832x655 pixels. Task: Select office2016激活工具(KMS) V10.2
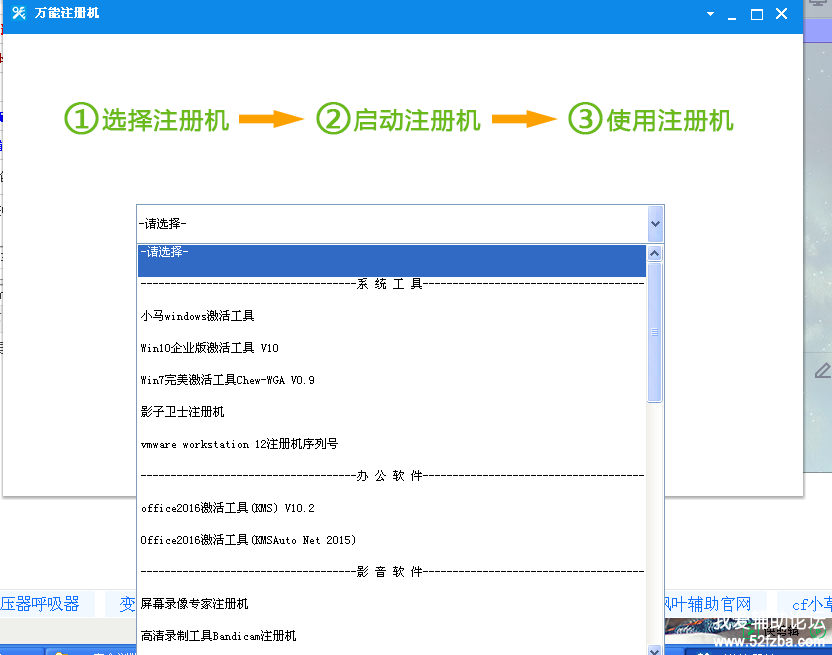228,508
